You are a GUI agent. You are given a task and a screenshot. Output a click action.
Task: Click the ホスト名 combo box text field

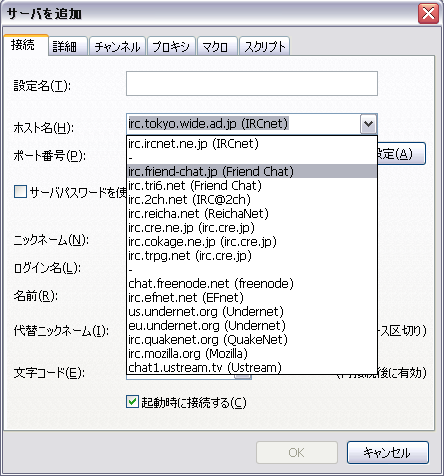(x=243, y=124)
